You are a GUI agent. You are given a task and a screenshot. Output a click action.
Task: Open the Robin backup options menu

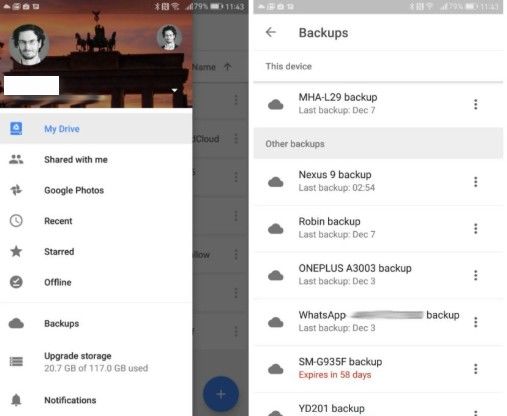476,228
